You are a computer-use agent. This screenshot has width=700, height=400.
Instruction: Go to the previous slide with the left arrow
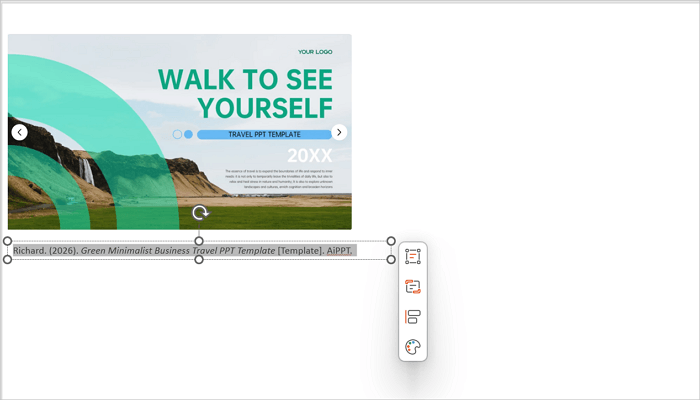click(19, 132)
